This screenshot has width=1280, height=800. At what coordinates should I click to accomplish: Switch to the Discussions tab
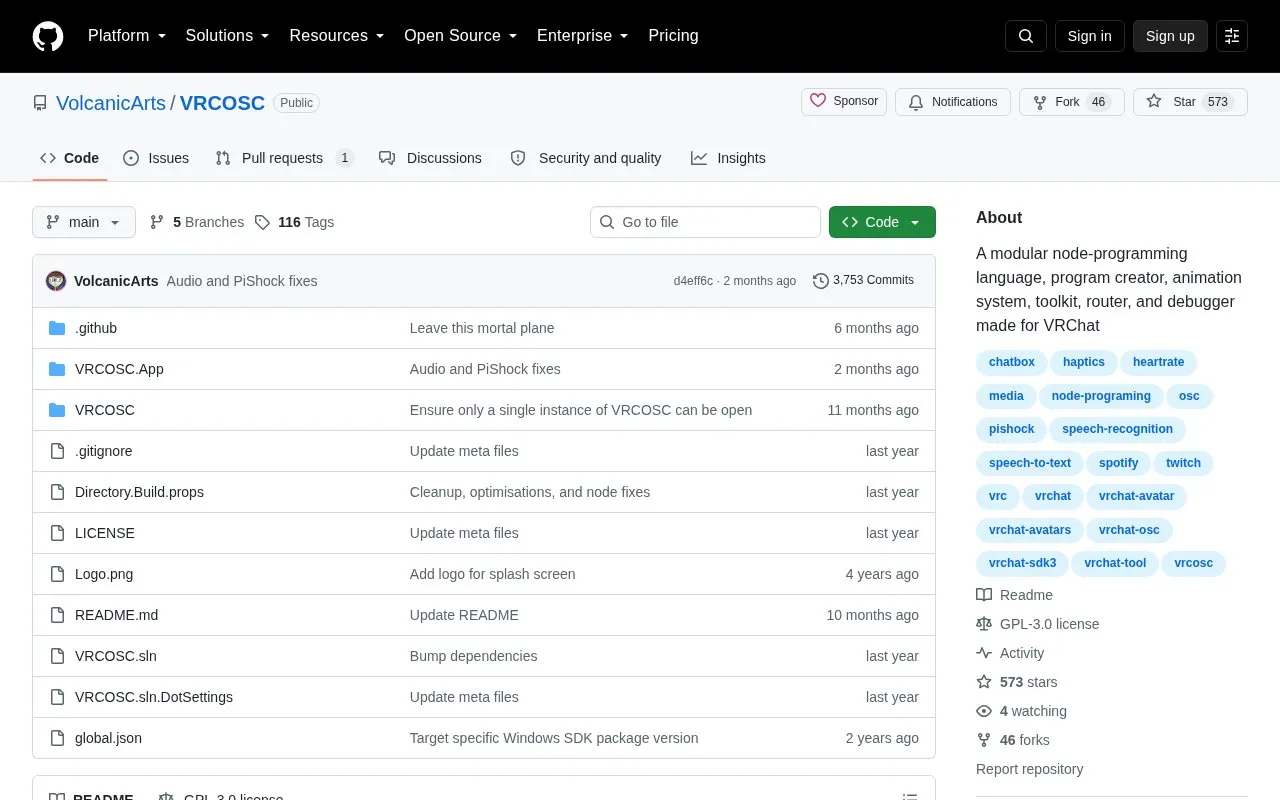pyautogui.click(x=430, y=158)
